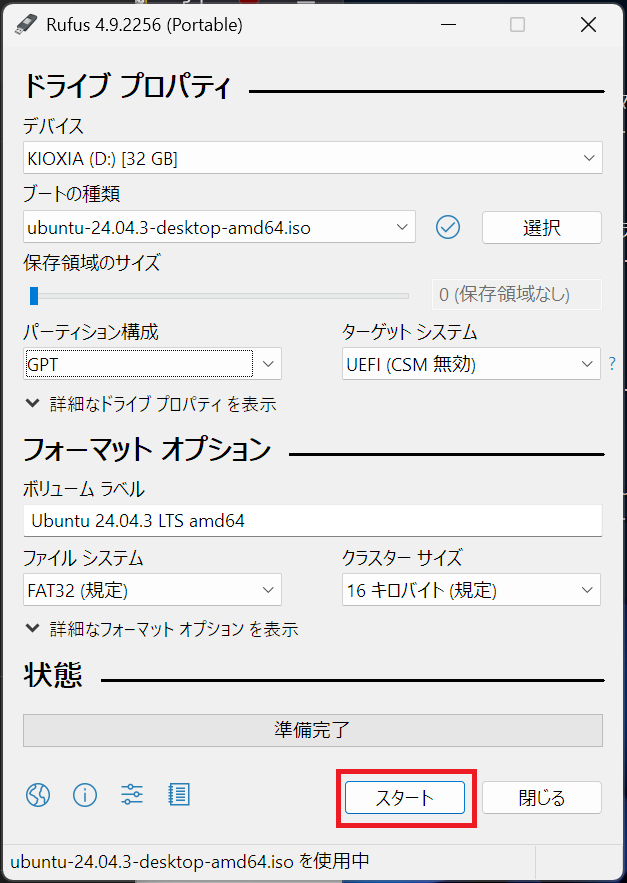
Task: Click the target system help question mark
Action: tap(612, 364)
